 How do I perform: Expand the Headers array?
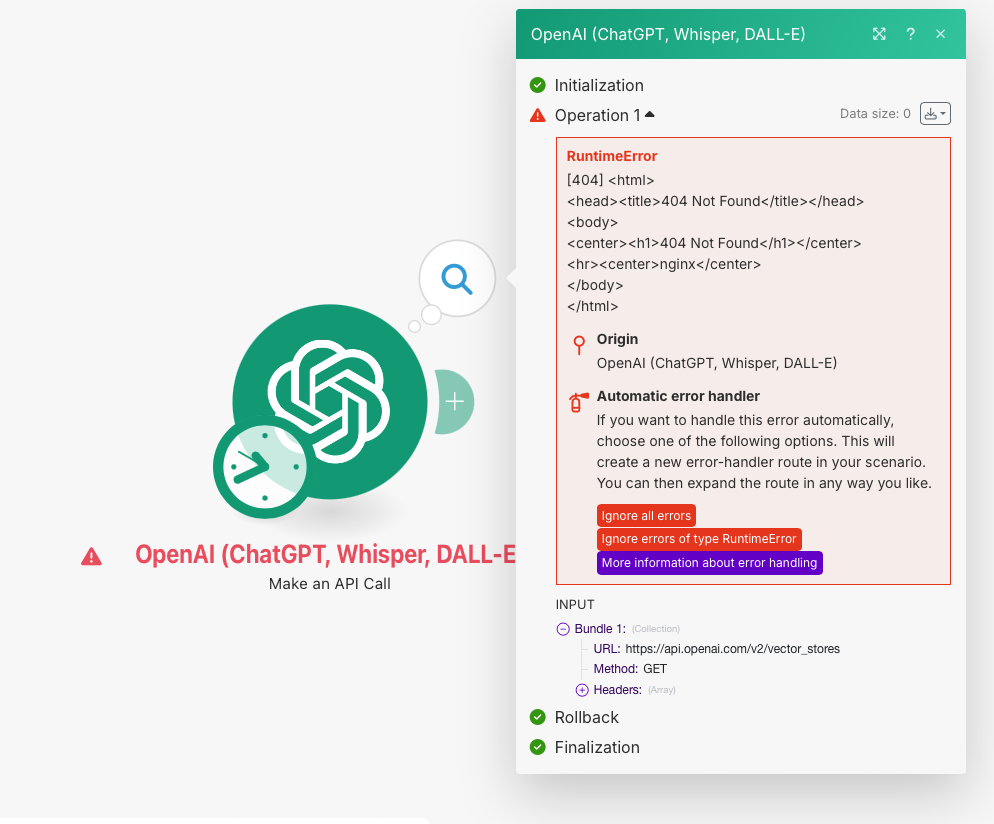tap(582, 690)
